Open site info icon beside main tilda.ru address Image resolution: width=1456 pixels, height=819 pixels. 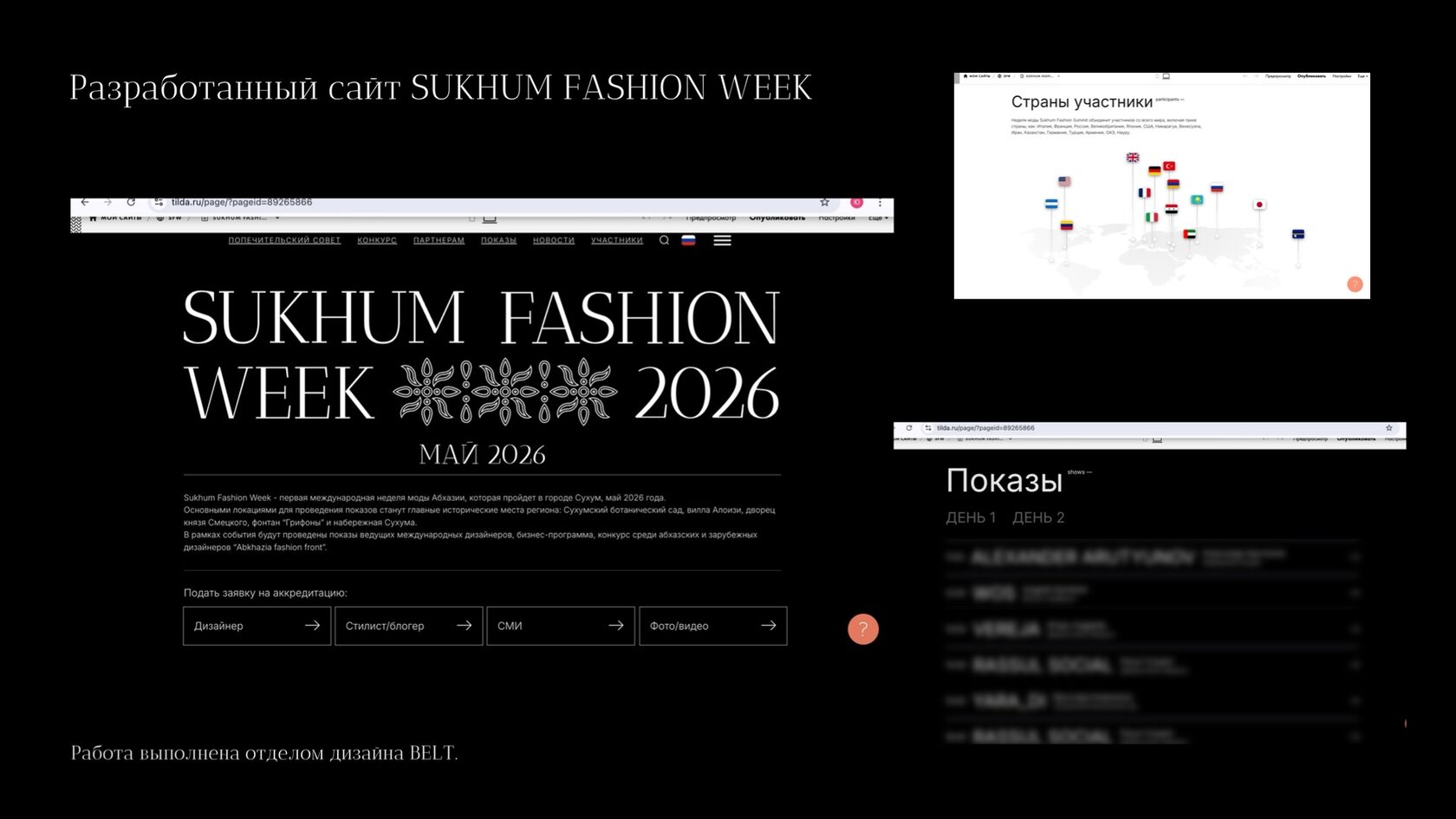159,202
